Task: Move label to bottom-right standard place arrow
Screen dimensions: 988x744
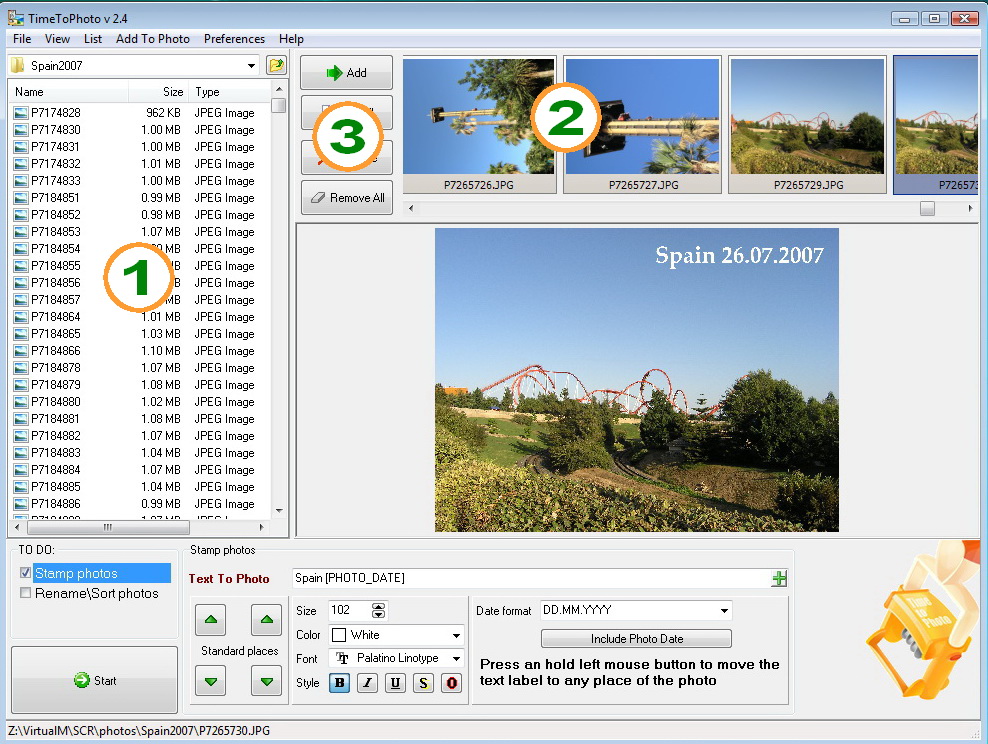Action: point(267,681)
